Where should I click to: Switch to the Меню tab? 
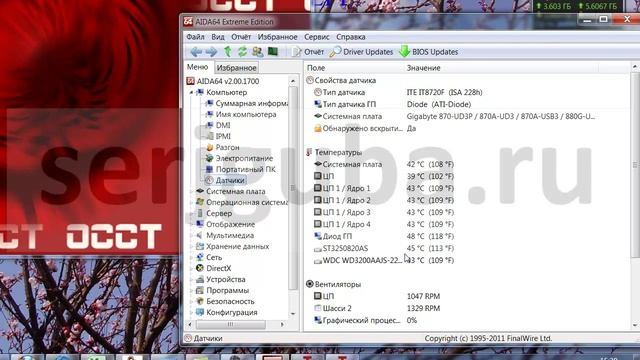198,67
